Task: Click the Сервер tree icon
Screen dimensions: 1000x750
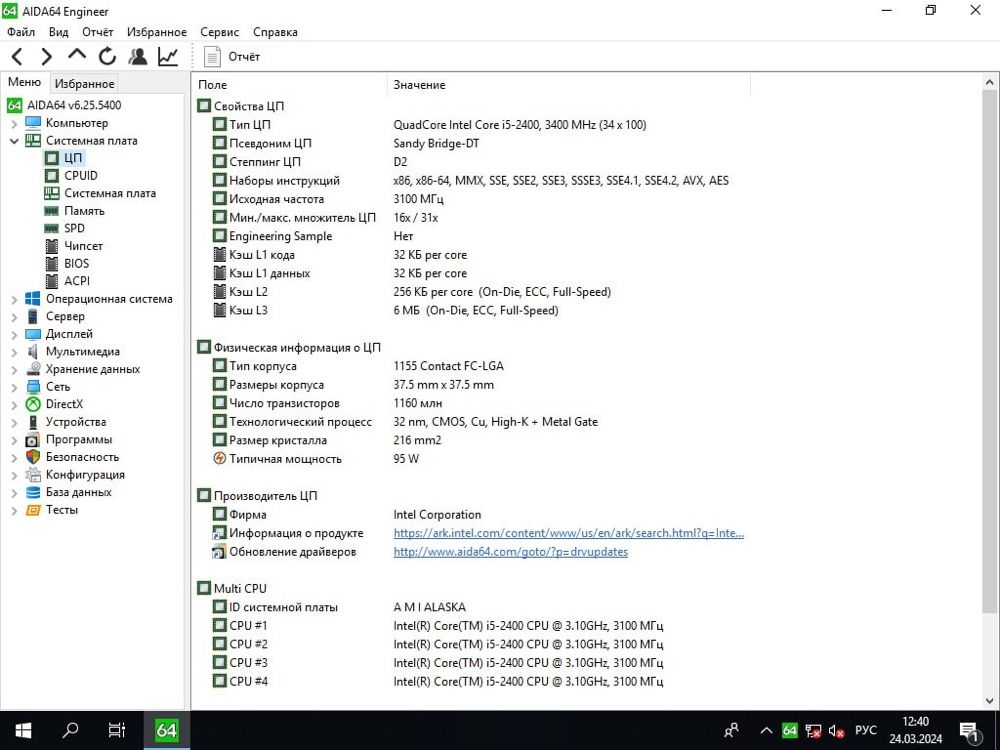Action: pyautogui.click(x=33, y=316)
